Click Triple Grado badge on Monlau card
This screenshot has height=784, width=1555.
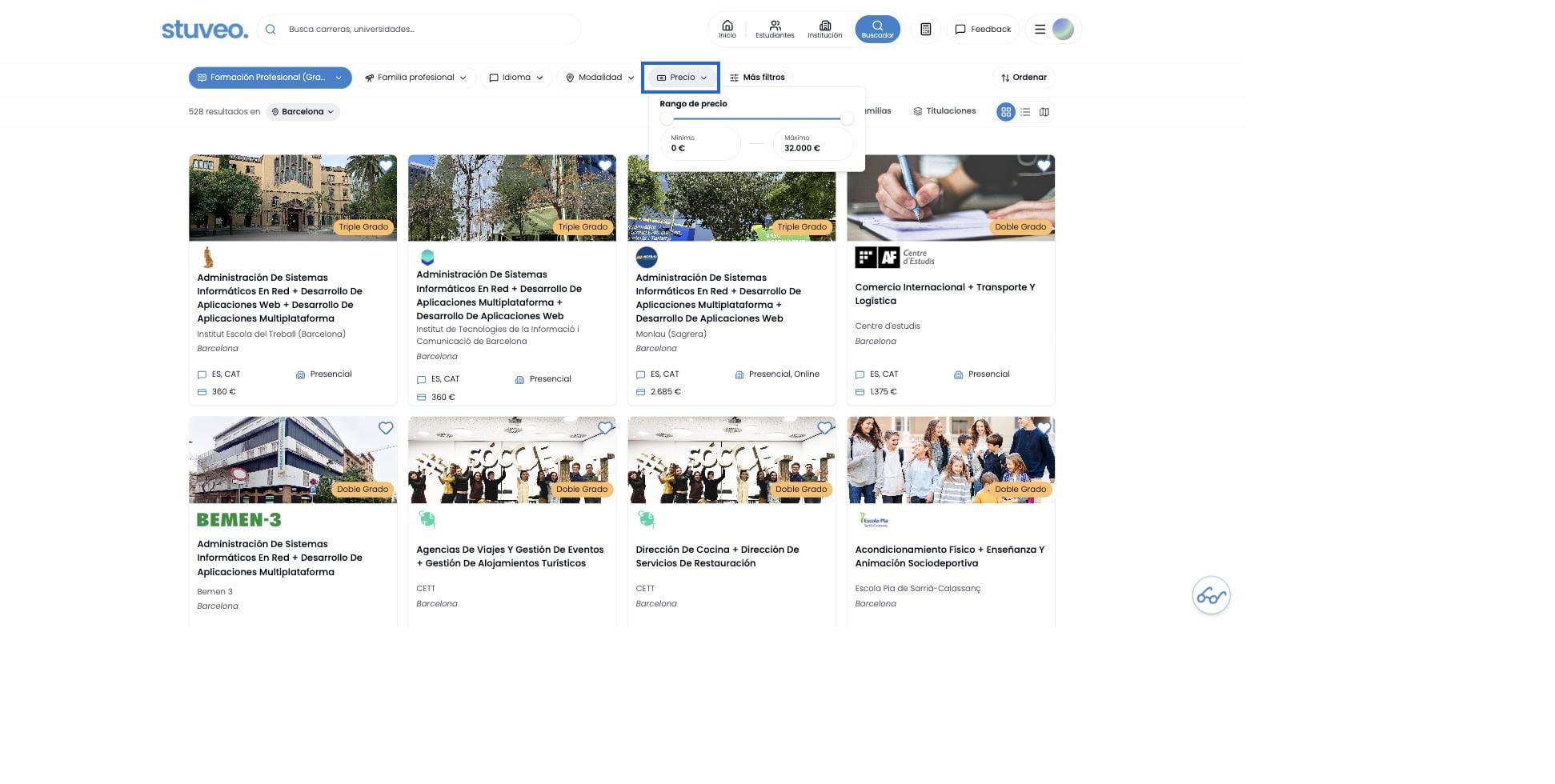pos(802,227)
